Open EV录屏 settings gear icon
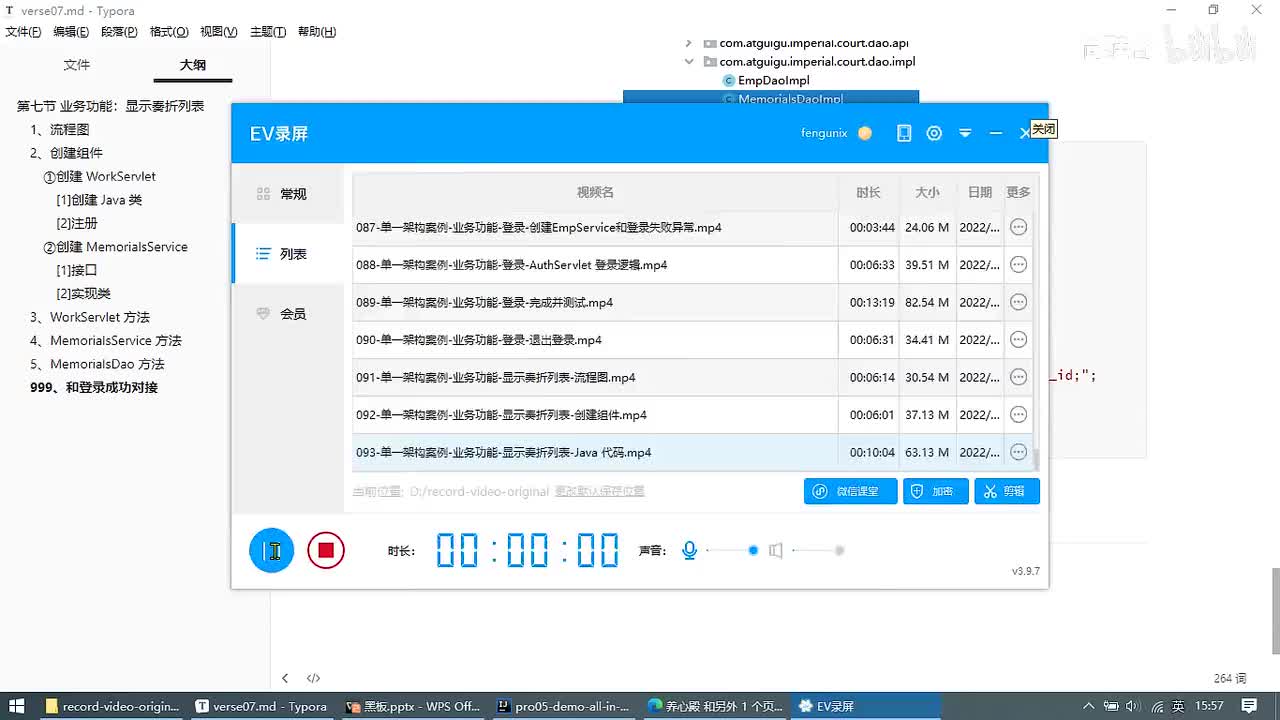This screenshot has width=1280, height=720. 934,133
